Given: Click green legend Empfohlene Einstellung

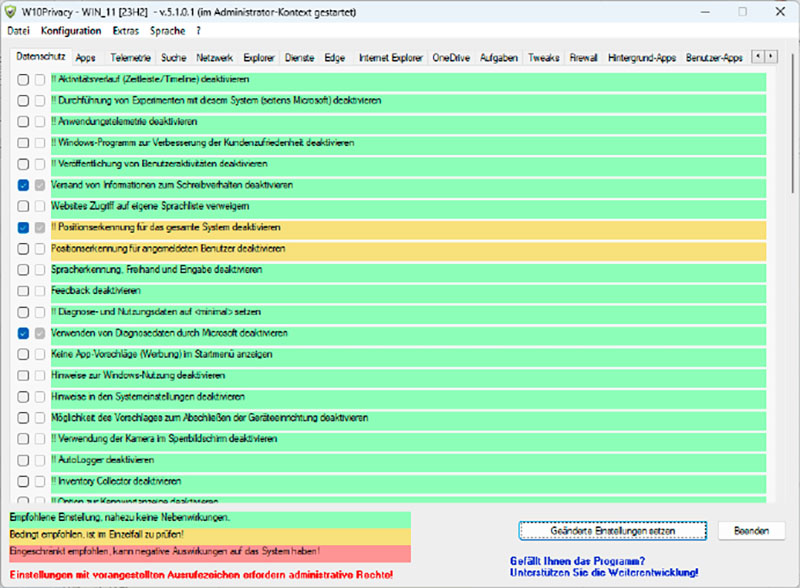Looking at the screenshot, I should [x=210, y=518].
